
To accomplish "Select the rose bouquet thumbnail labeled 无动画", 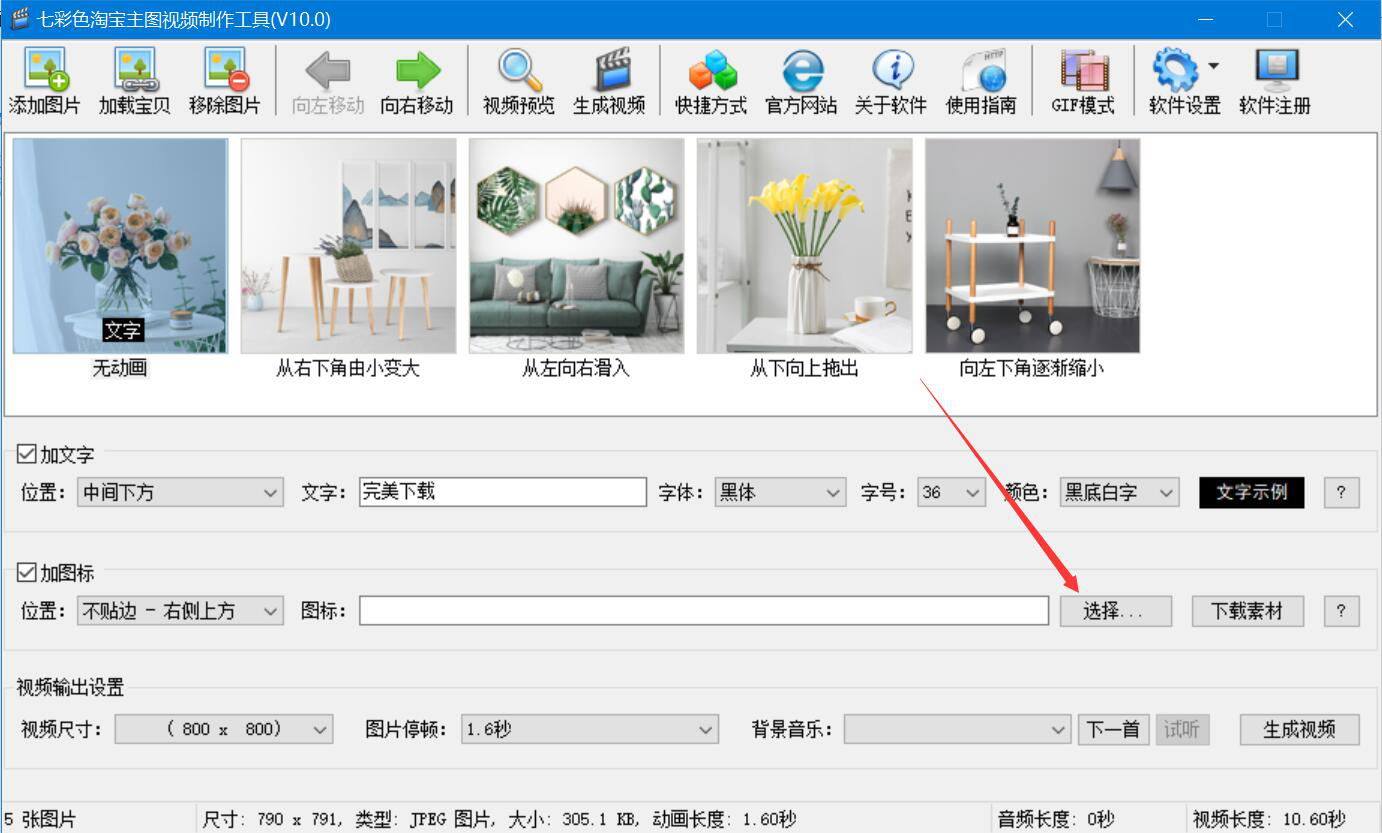I will click(120, 246).
